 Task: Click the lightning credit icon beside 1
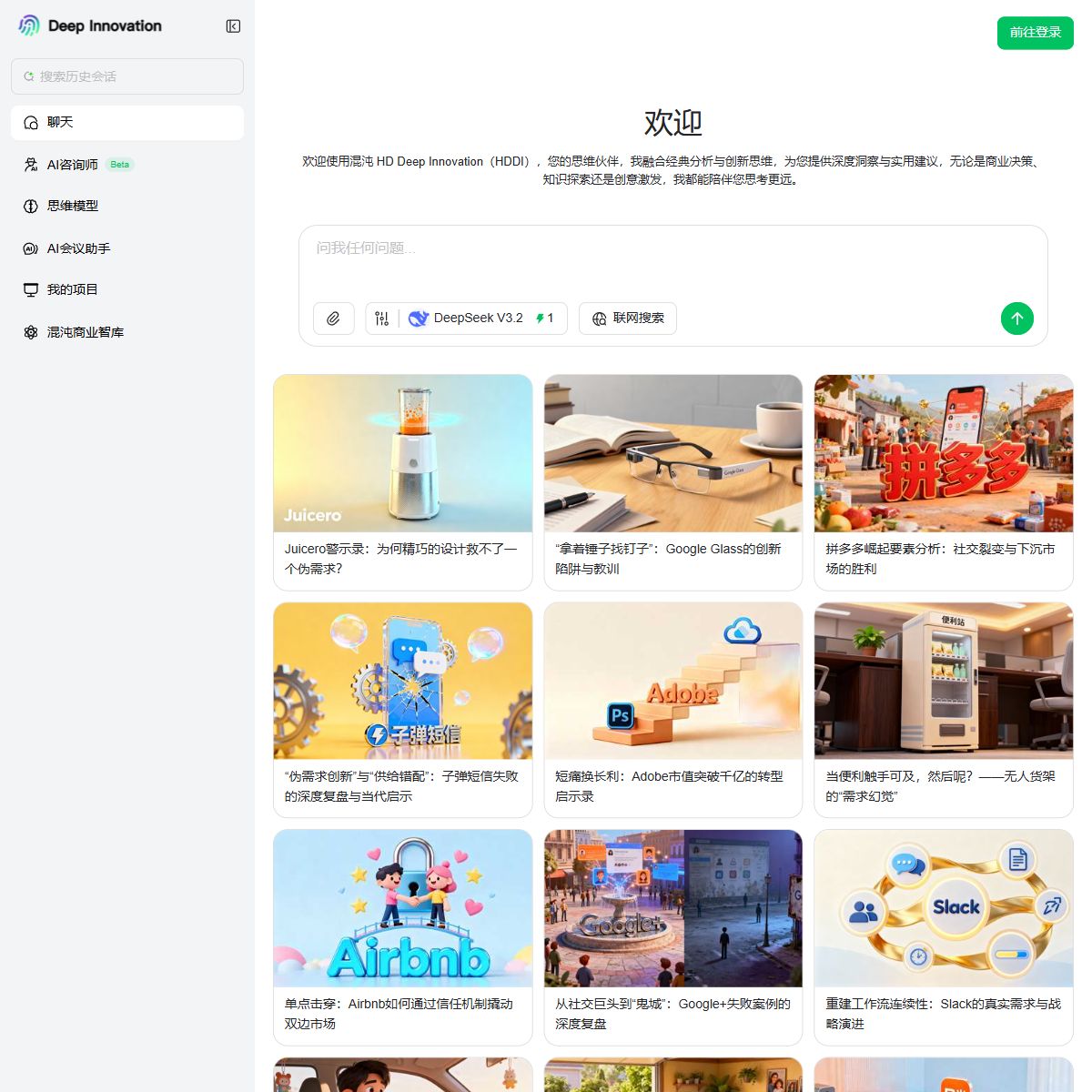click(540, 318)
